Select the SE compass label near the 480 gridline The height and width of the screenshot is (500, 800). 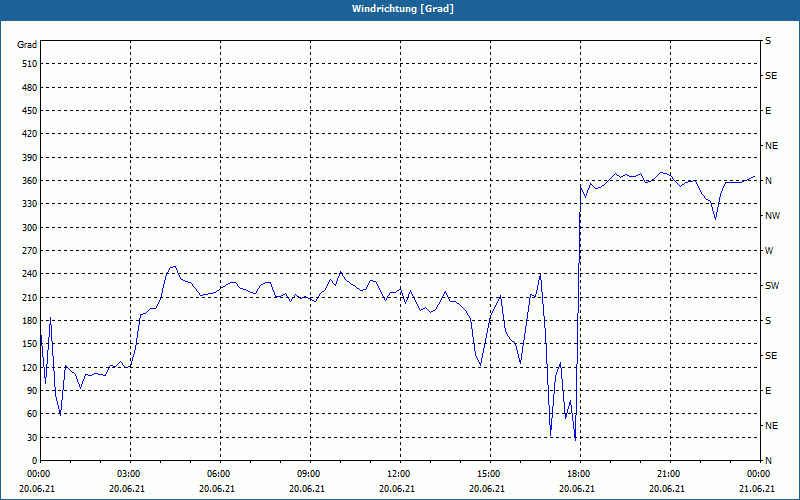[771, 76]
